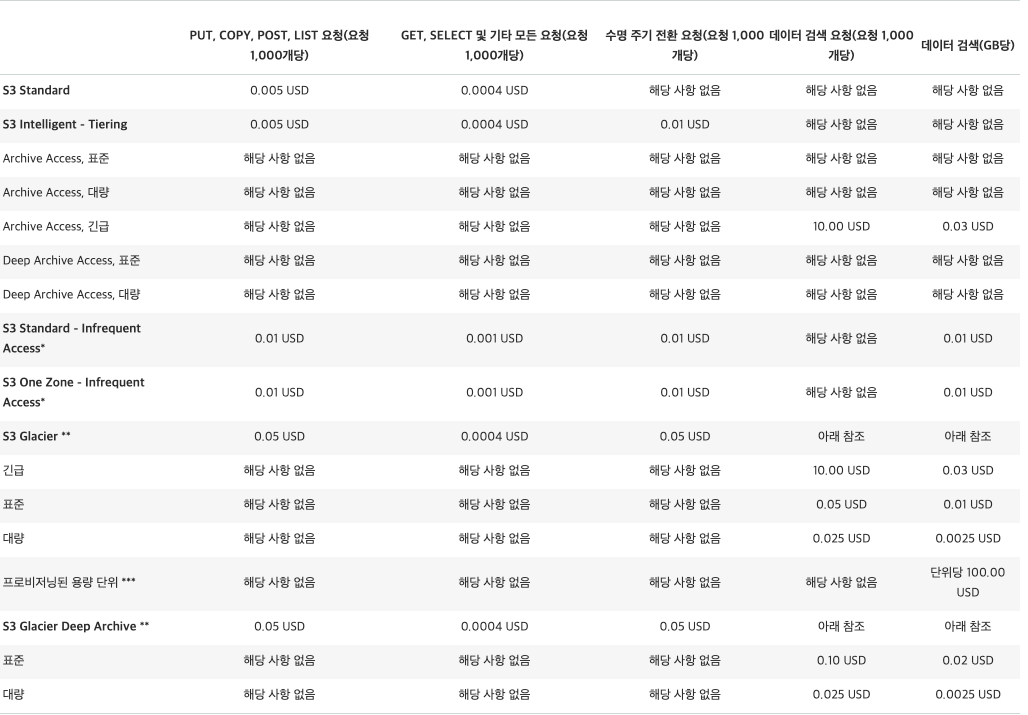1028x715 pixels.
Task: Select the S3 Intelligent - Tiering row label
Action: click(x=65, y=125)
